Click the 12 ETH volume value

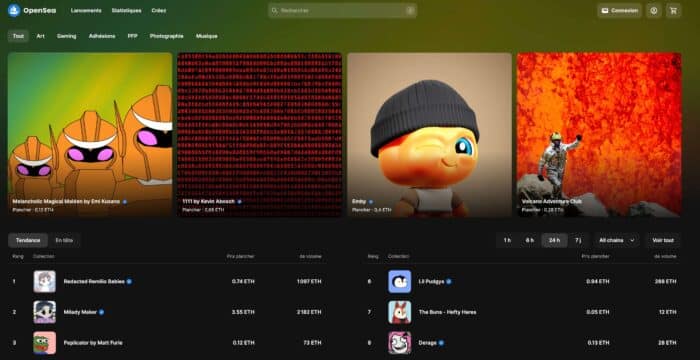(x=668, y=312)
